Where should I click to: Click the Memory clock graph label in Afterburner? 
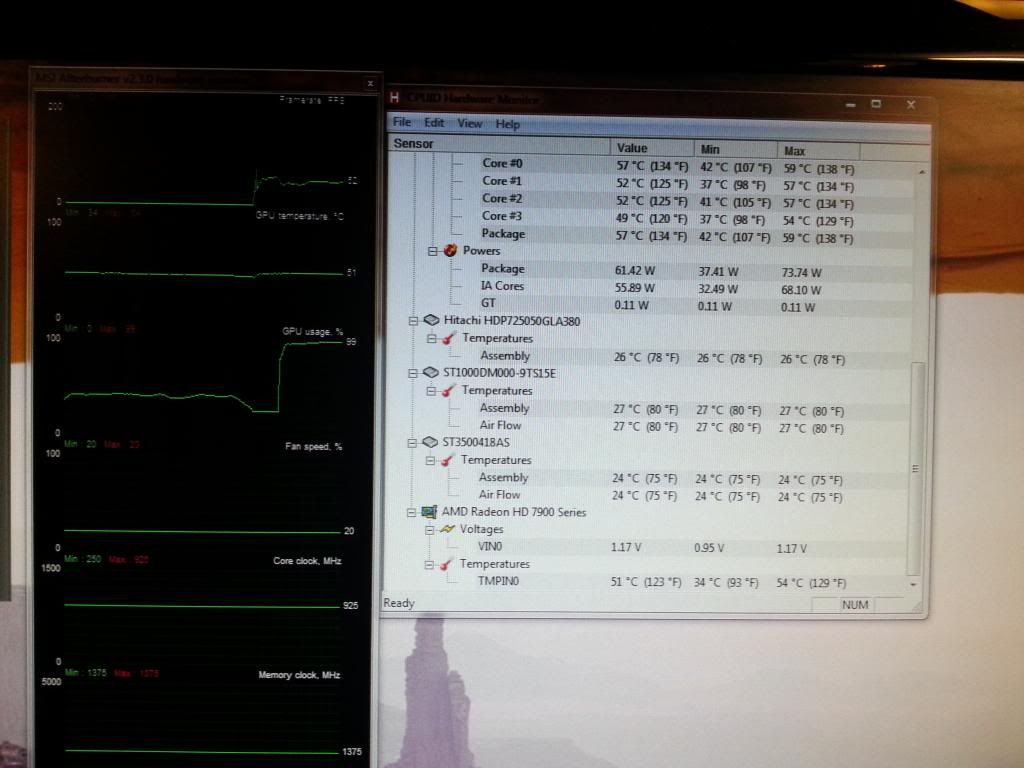(299, 675)
